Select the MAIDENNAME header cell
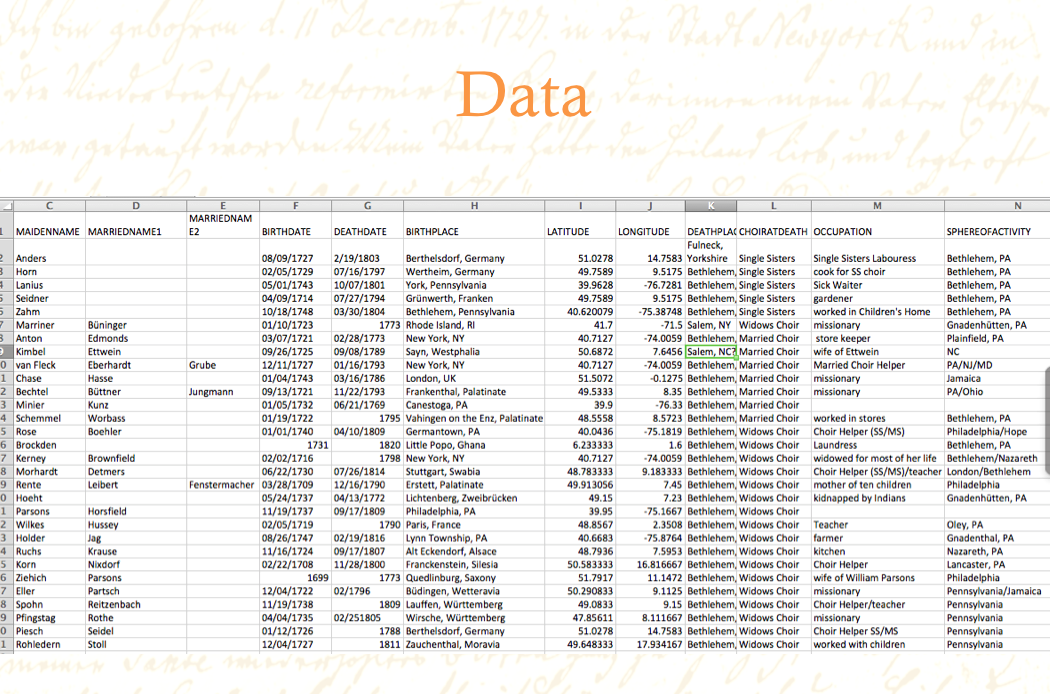This screenshot has height=694, width=1050. pyautogui.click(x=48, y=232)
